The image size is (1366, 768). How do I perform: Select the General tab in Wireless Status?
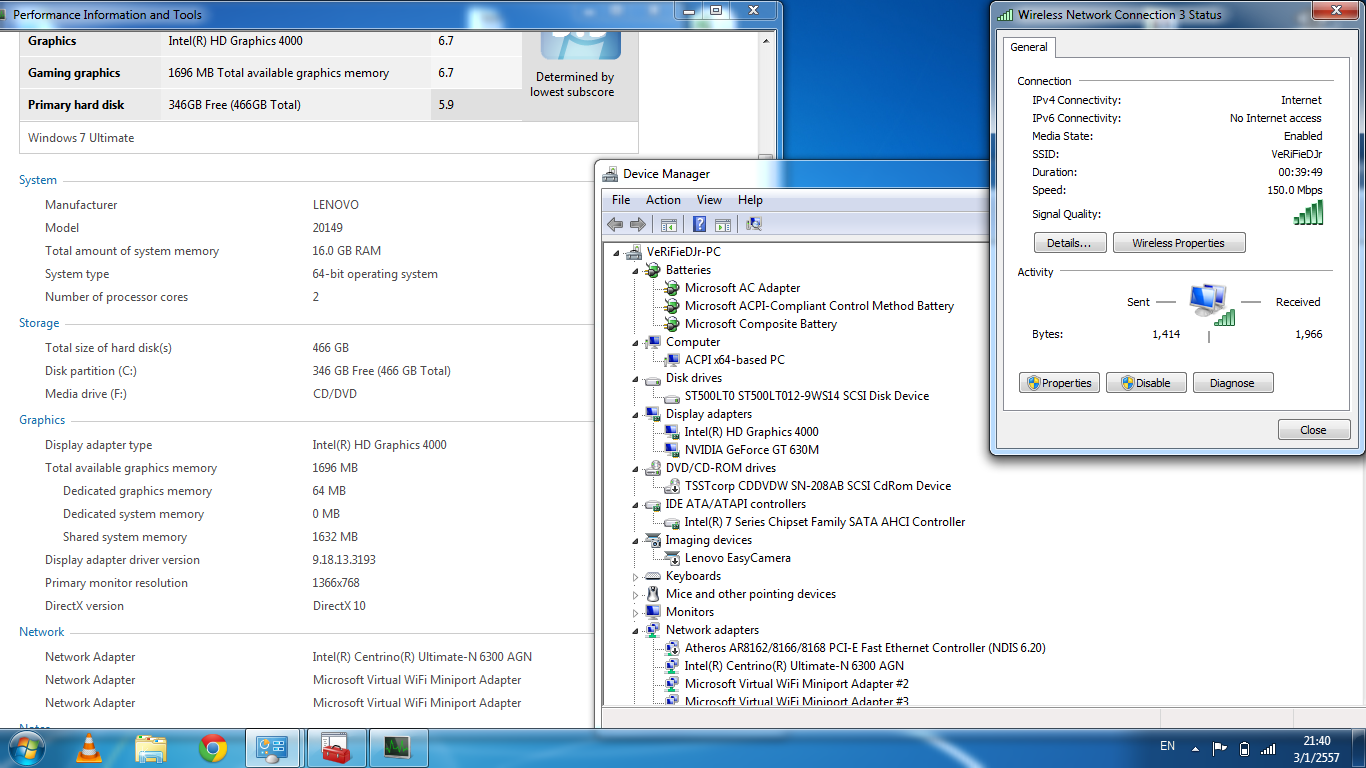click(x=1029, y=47)
